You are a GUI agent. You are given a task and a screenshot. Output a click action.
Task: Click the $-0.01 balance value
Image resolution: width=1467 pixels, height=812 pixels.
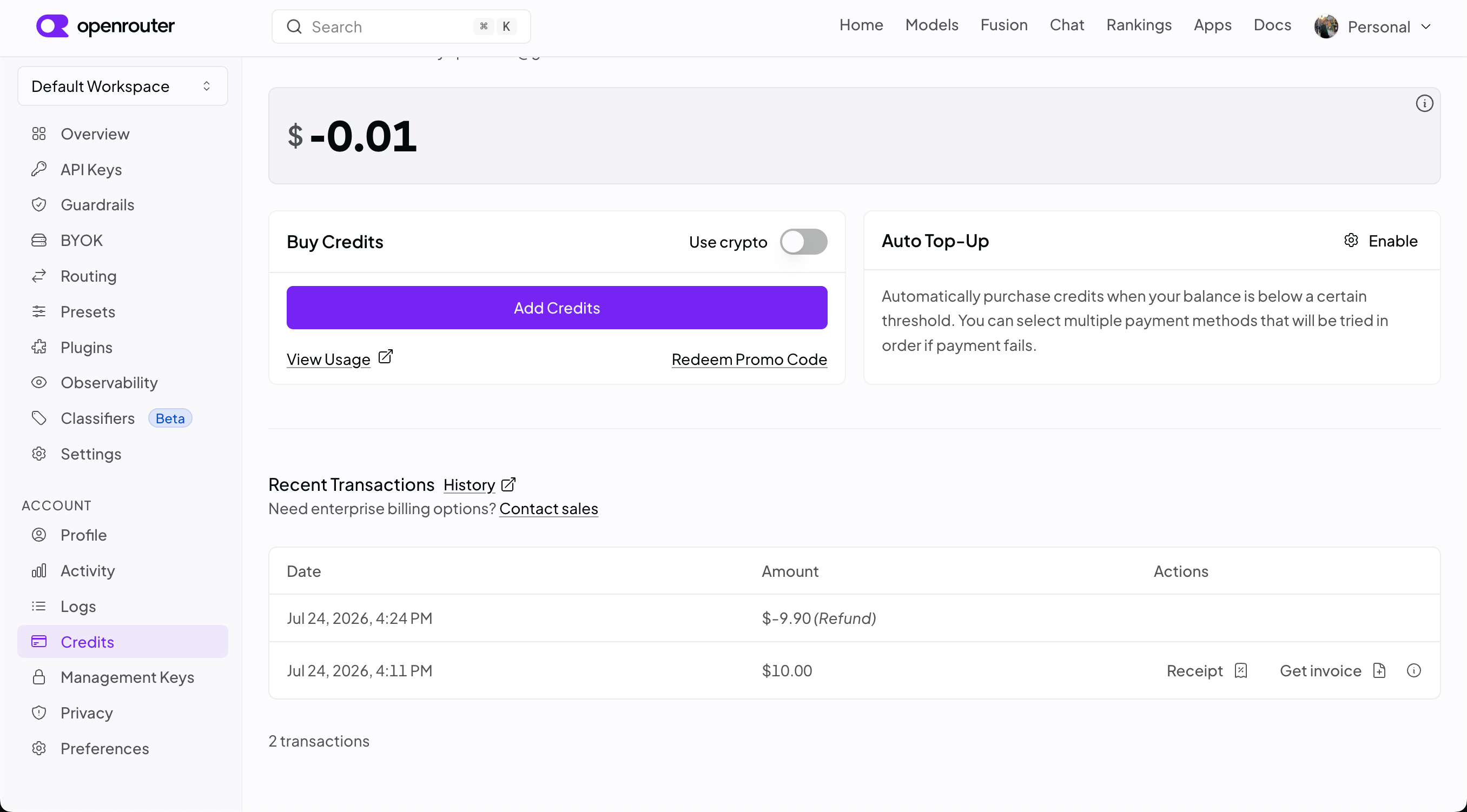[x=352, y=136]
